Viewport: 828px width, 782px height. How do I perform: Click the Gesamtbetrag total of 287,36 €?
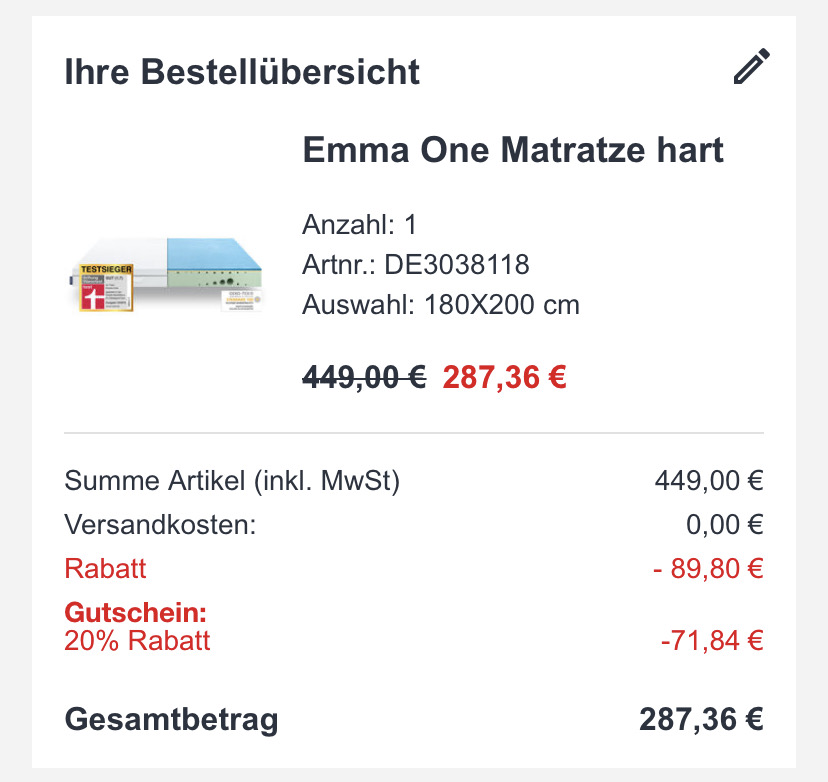coord(701,719)
